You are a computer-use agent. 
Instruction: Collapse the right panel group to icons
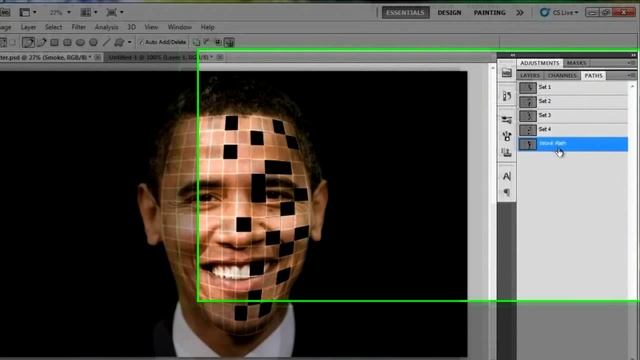point(633,55)
